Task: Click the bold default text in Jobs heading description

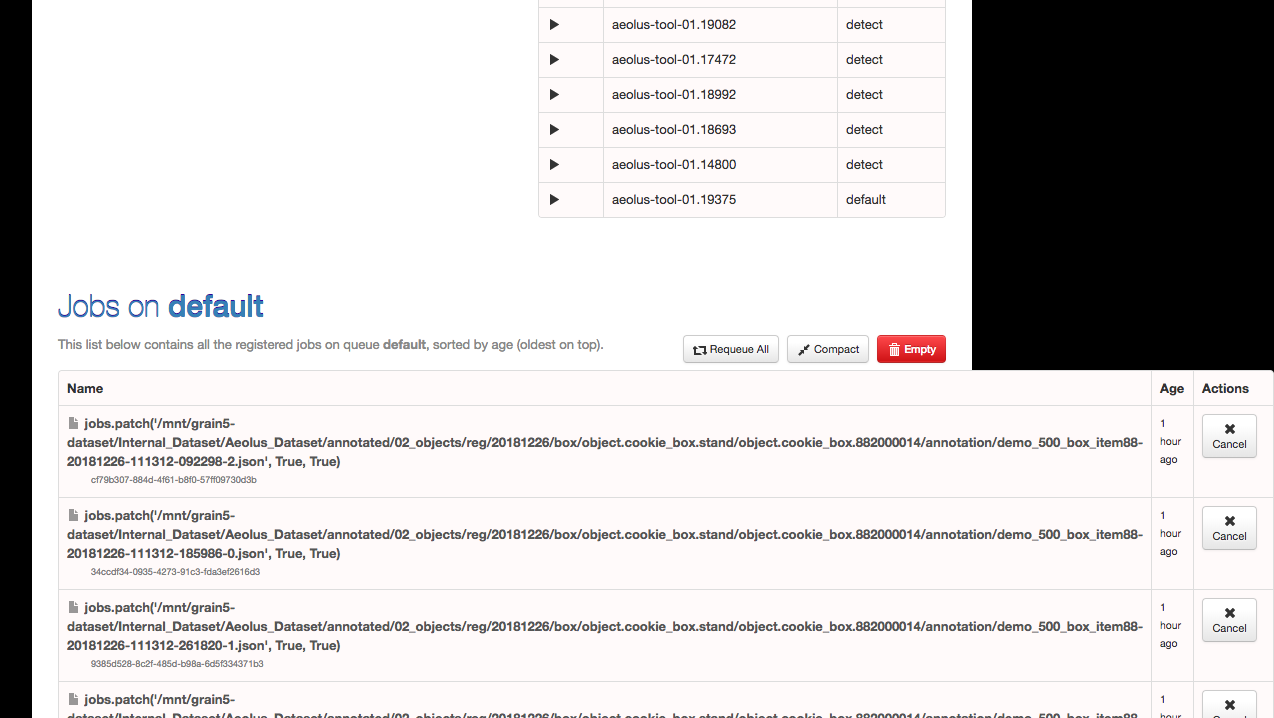Action: [x=404, y=344]
